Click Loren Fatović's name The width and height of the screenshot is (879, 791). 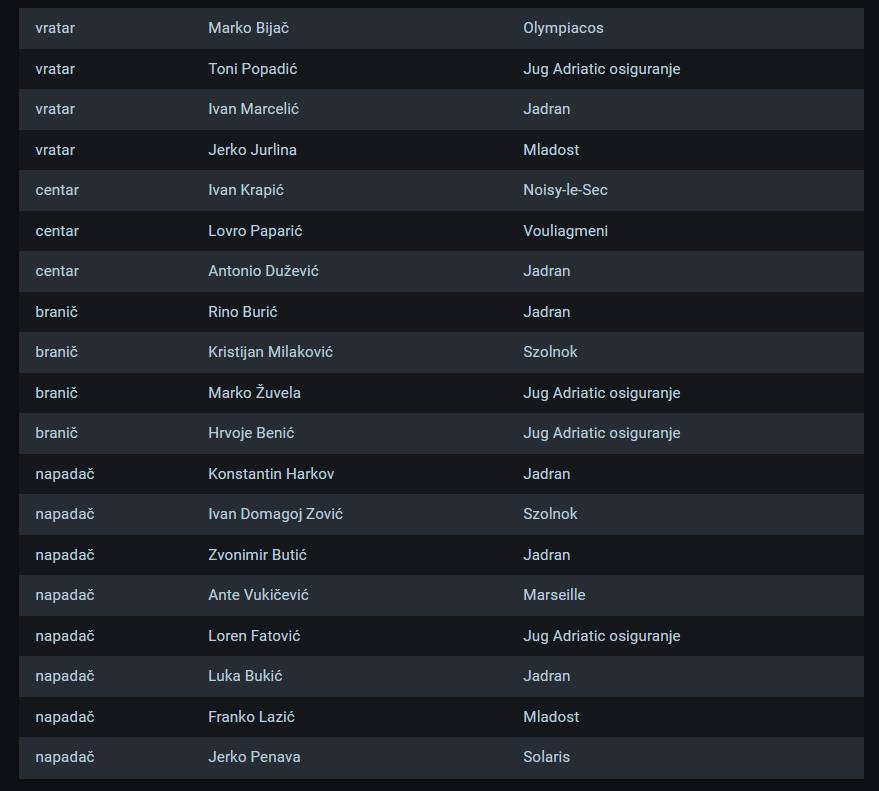point(254,636)
